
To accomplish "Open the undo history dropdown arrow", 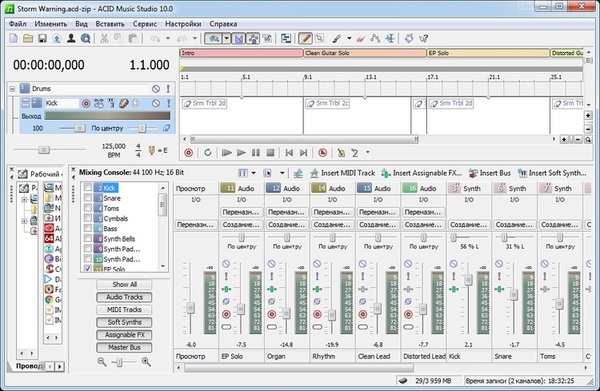I will pos(168,38).
